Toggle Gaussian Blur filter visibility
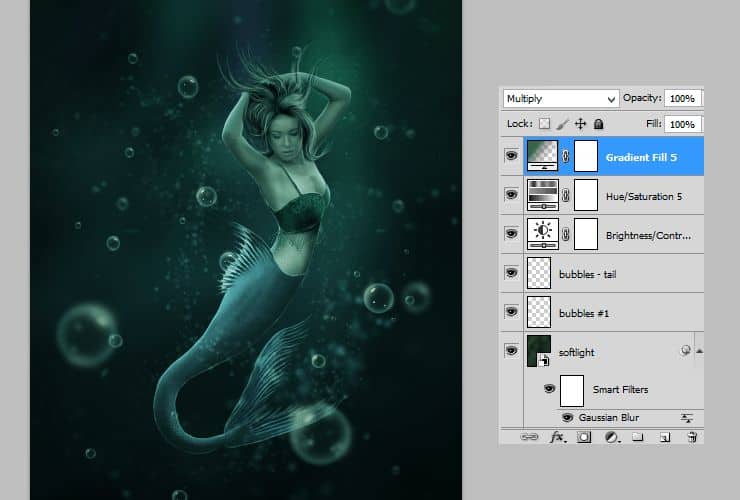This screenshot has width=740, height=500. click(x=567, y=417)
